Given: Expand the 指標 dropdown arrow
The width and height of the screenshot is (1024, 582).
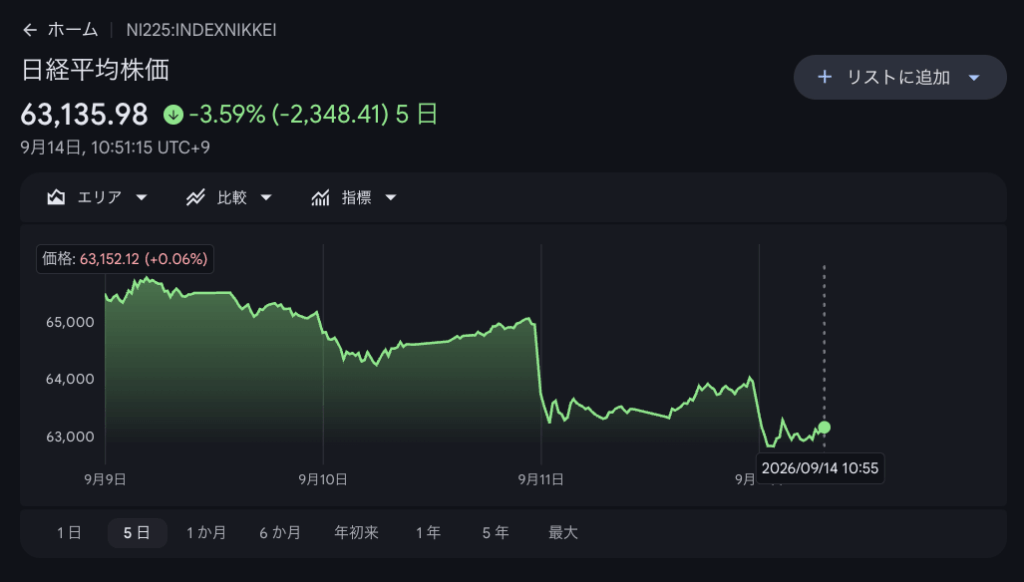Looking at the screenshot, I should (391, 197).
